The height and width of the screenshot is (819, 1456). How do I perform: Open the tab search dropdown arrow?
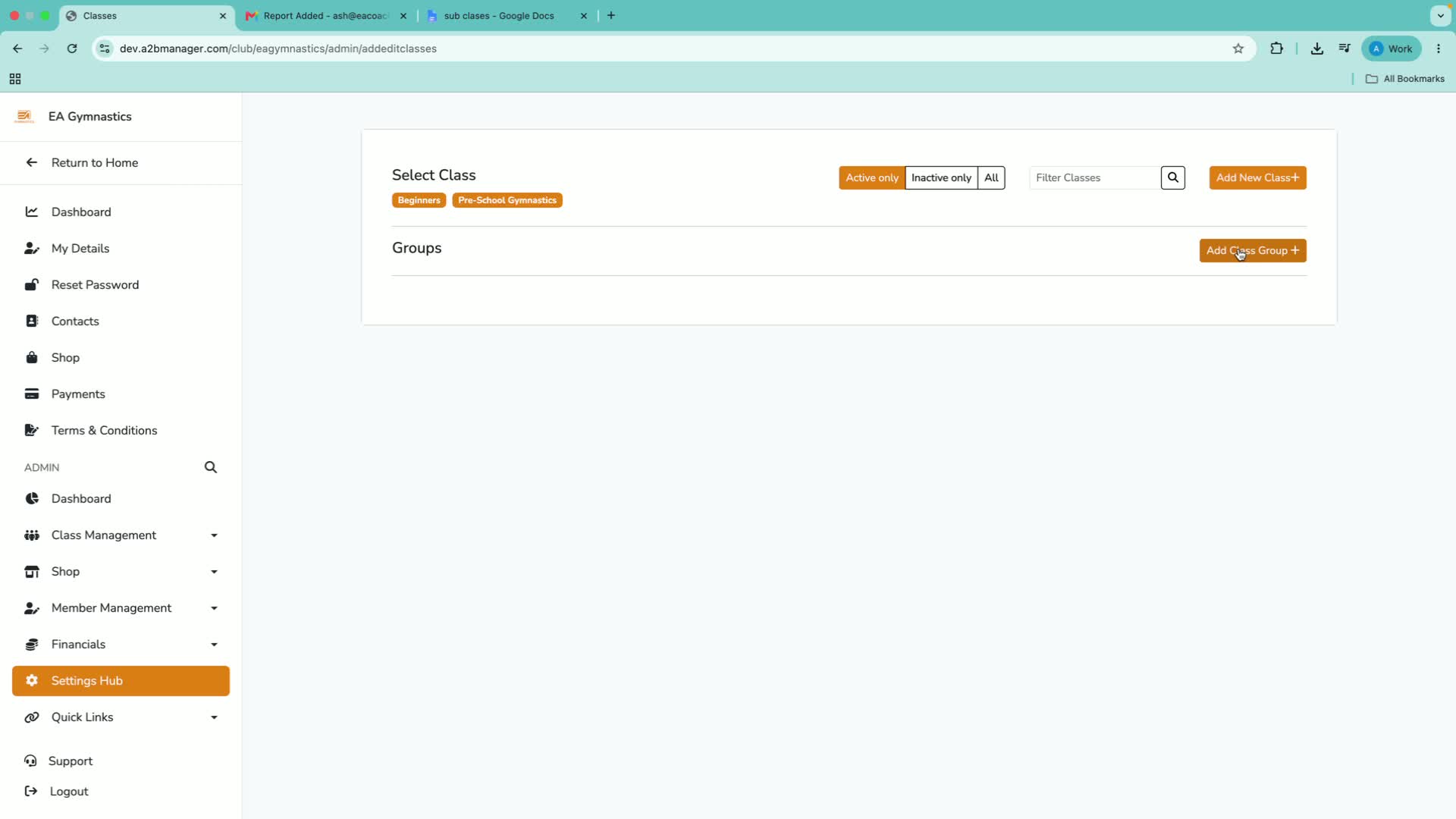(1440, 15)
